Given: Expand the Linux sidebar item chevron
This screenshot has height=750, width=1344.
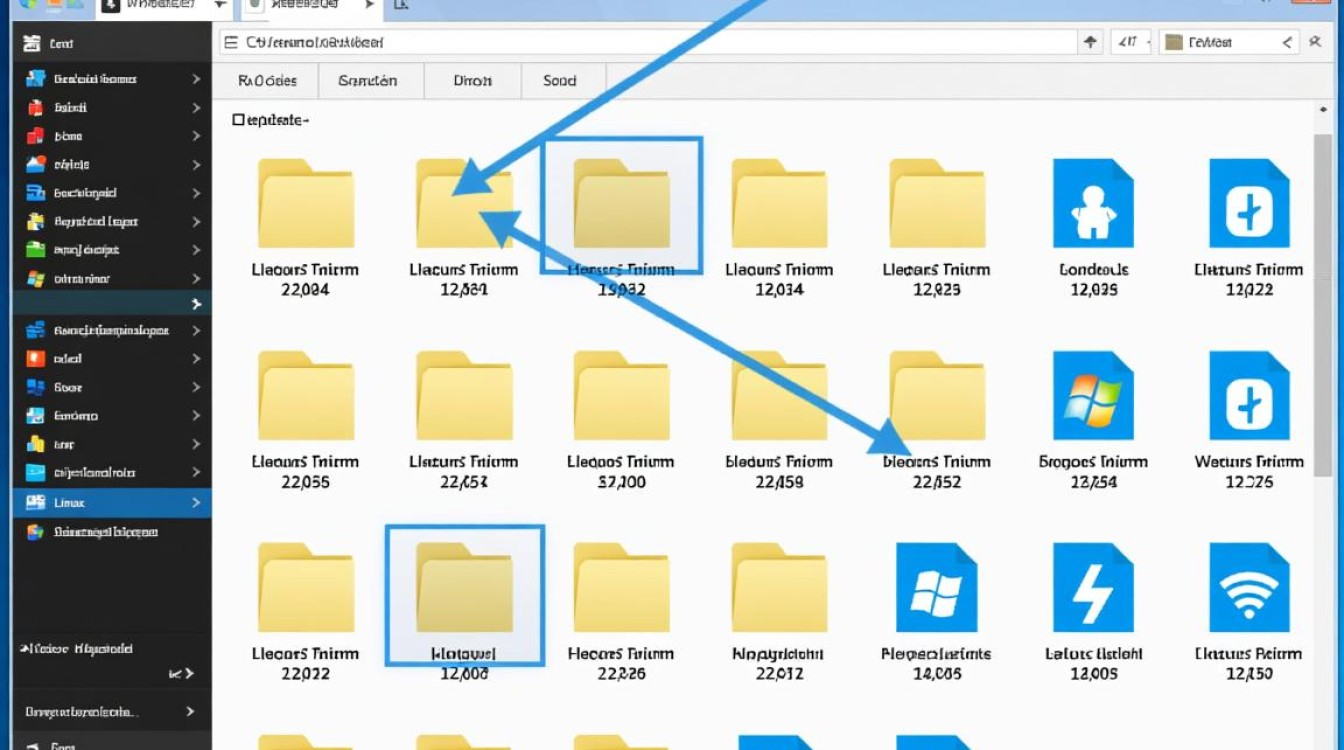Looking at the screenshot, I should (196, 502).
